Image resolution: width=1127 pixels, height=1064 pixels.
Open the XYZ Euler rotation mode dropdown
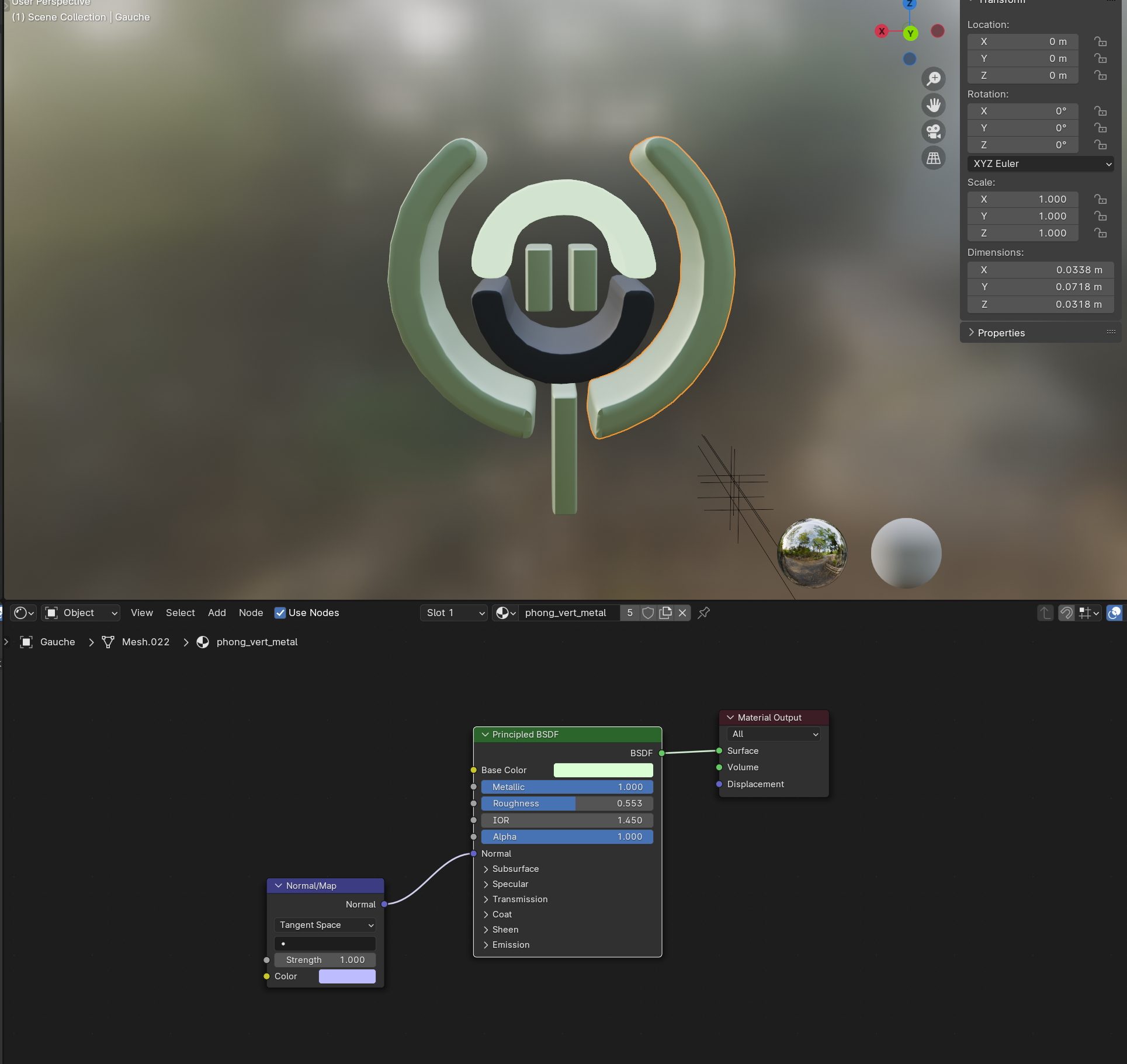1041,164
